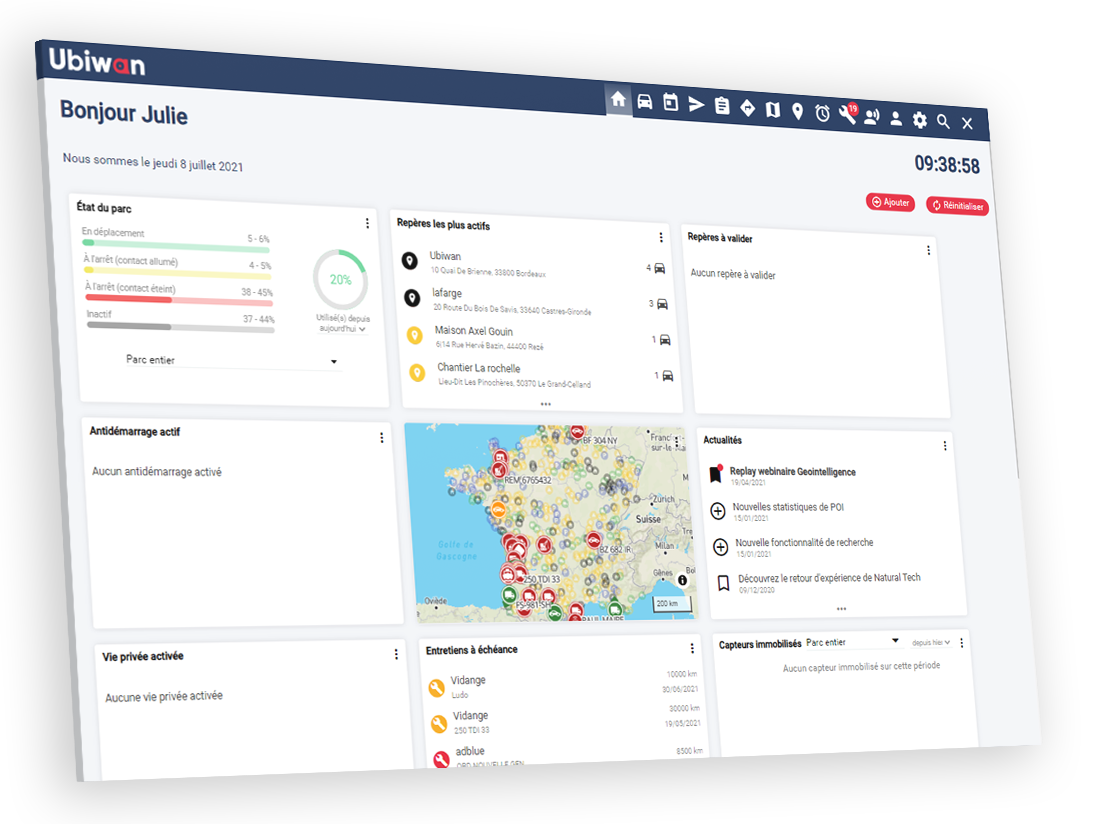Go to the Home tab icon

619,100
